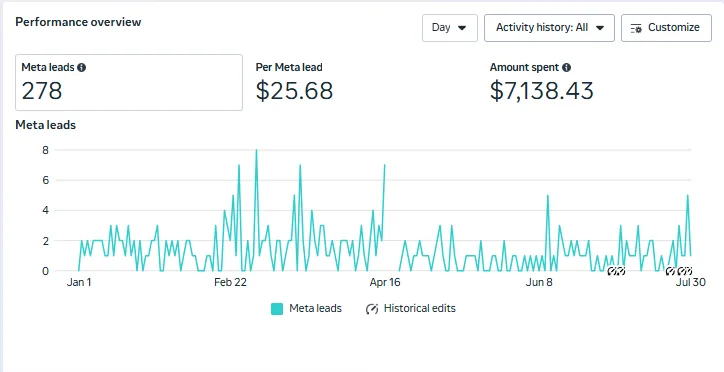Click the Meta leads chart title
This screenshot has height=372, width=724.
45,125
